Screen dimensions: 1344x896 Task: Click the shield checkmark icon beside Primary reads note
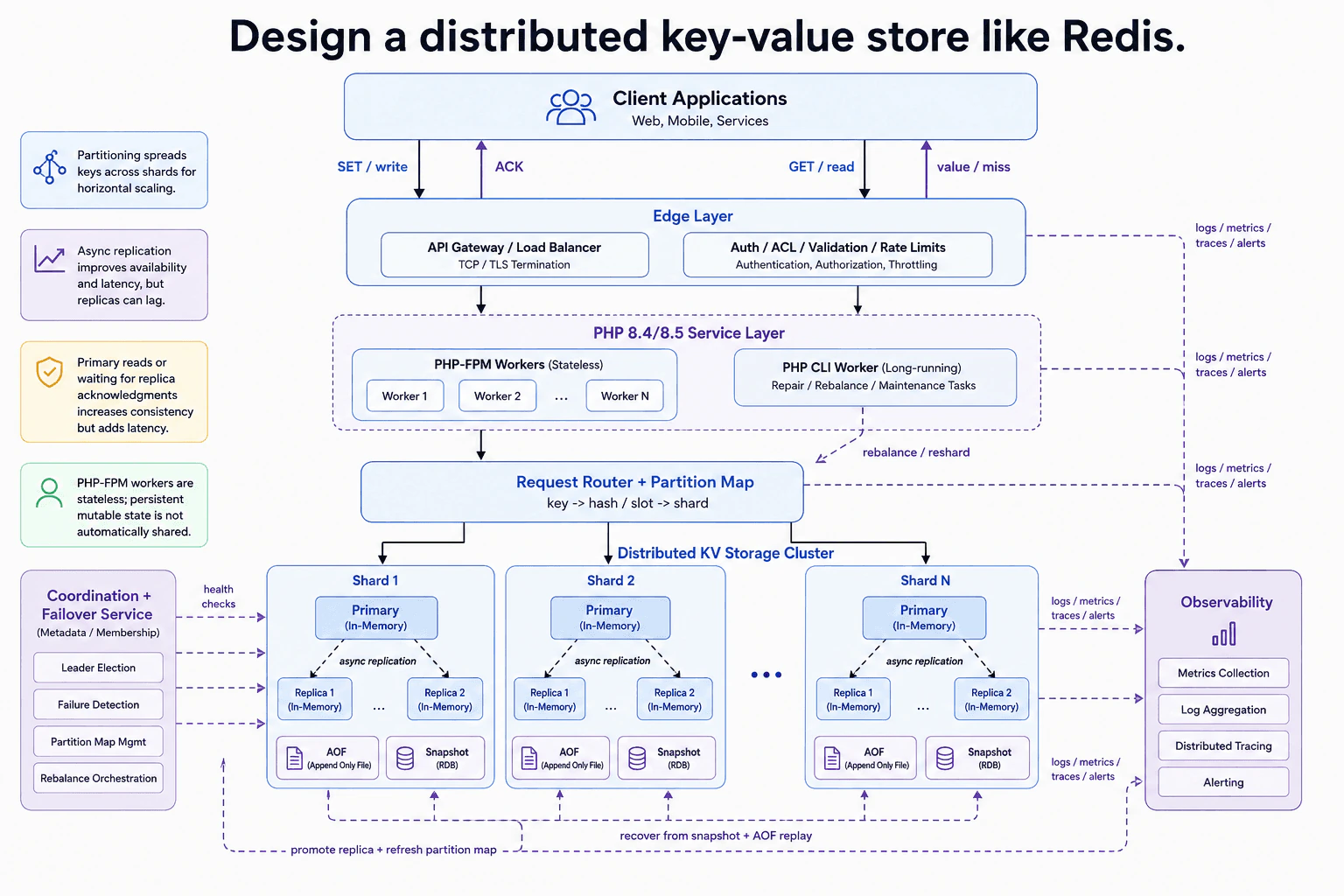click(x=50, y=372)
